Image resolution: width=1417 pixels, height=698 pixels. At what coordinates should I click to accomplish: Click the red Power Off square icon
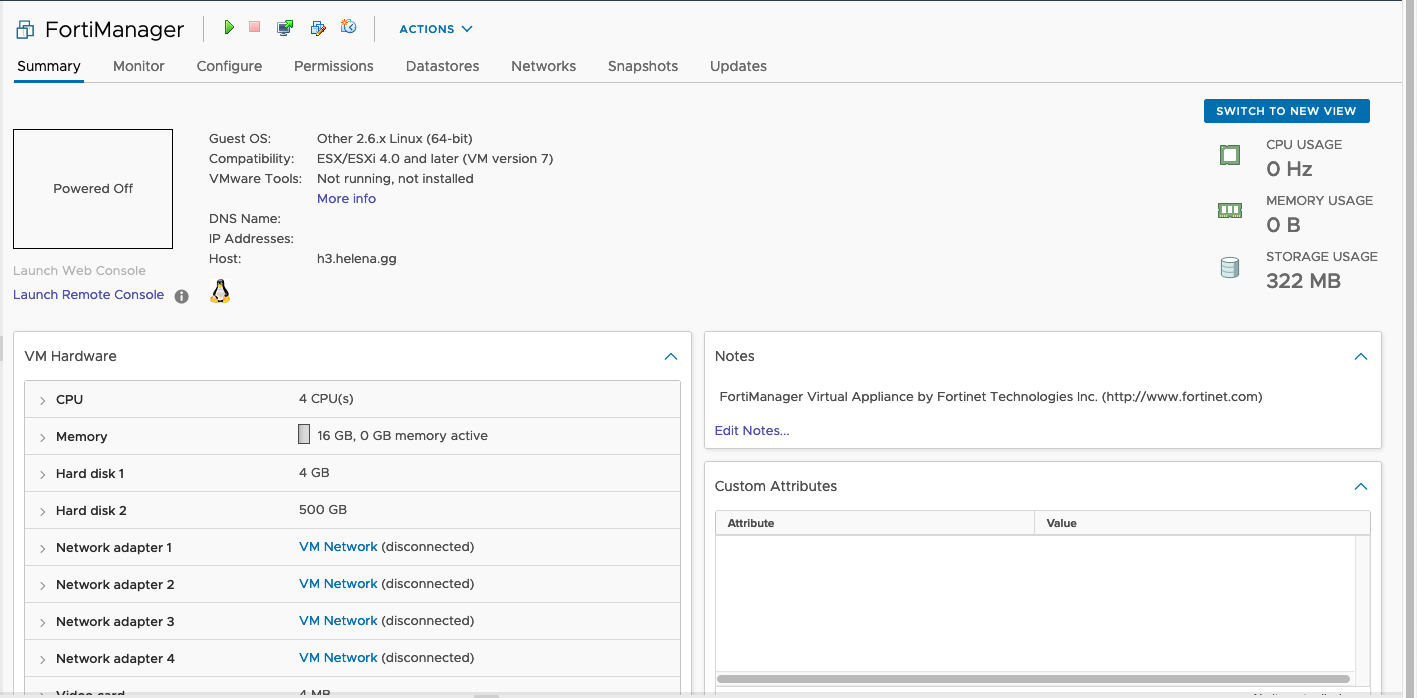tap(255, 28)
